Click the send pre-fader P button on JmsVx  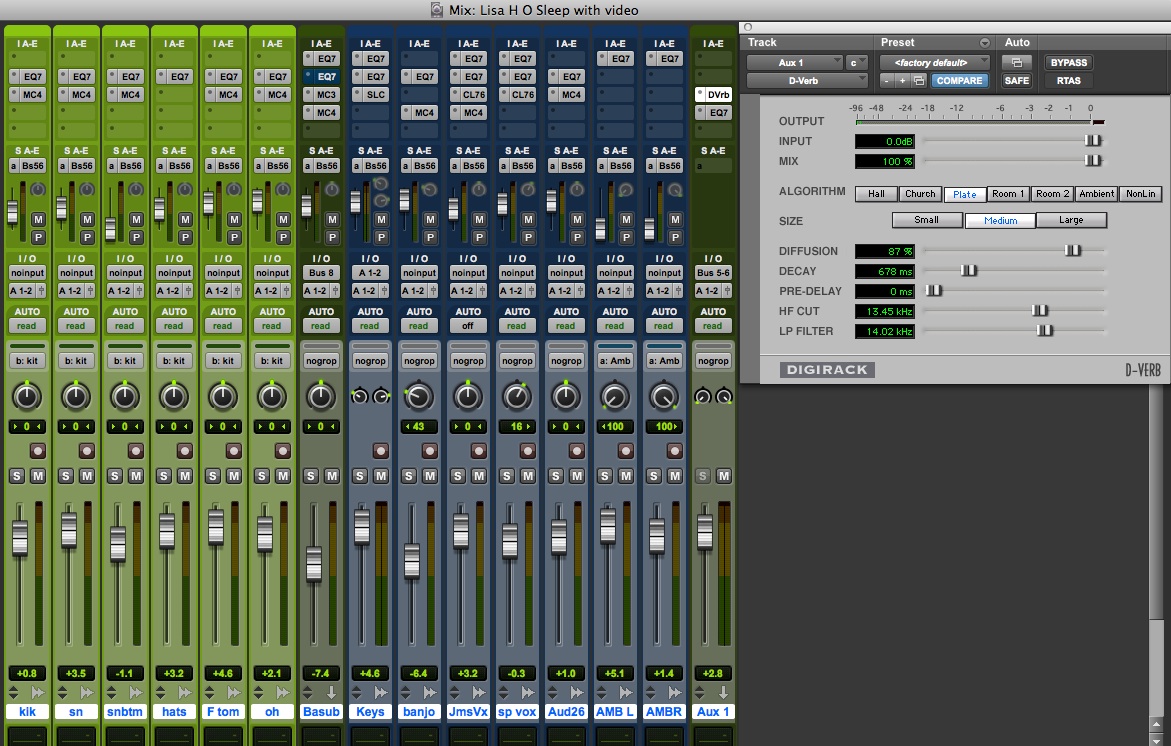click(x=479, y=237)
